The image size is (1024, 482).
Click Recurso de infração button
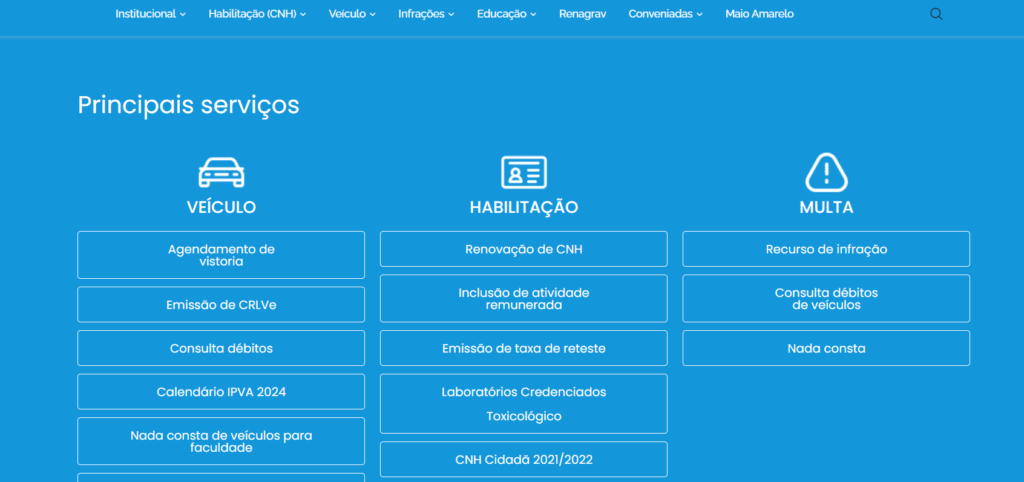click(x=826, y=249)
